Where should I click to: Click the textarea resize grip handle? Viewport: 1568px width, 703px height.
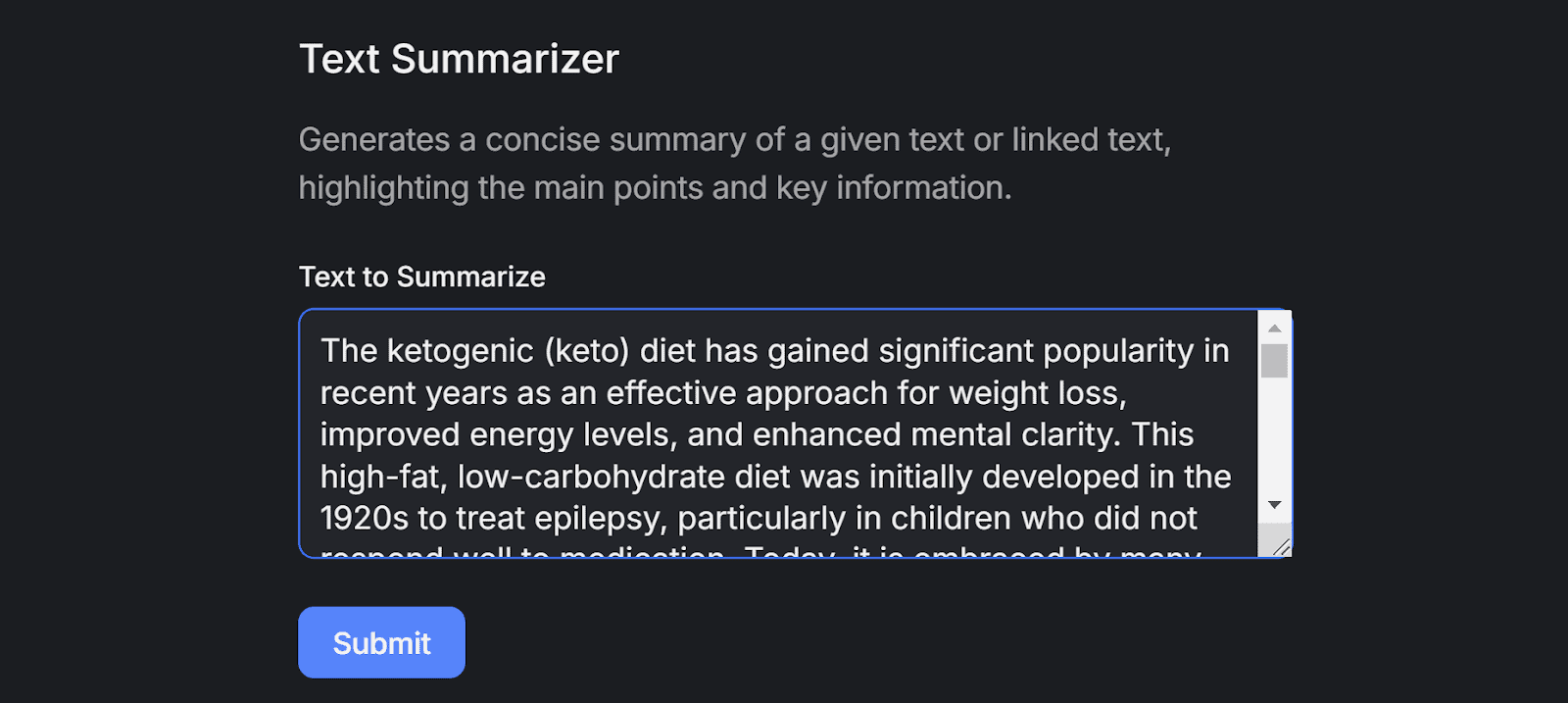[x=1278, y=545]
